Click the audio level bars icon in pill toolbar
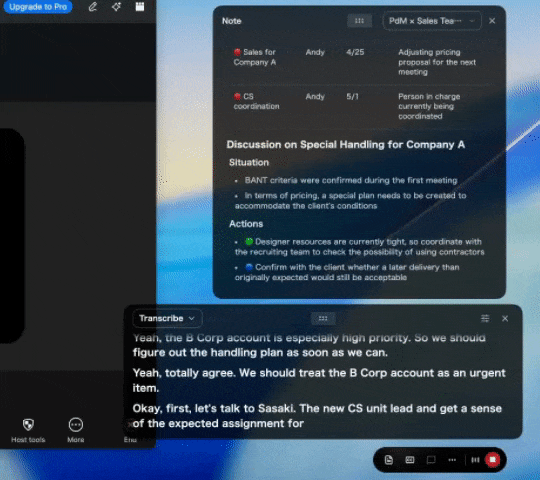Image resolution: width=540 pixels, height=480 pixels. 475,460
